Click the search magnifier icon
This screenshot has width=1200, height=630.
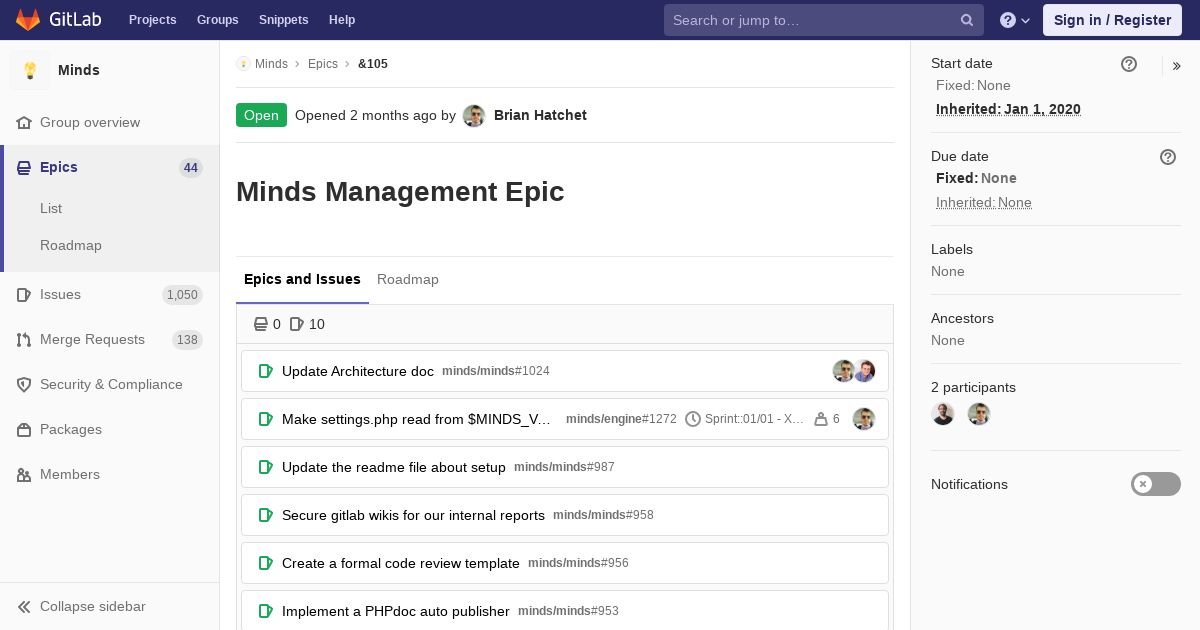(x=967, y=20)
